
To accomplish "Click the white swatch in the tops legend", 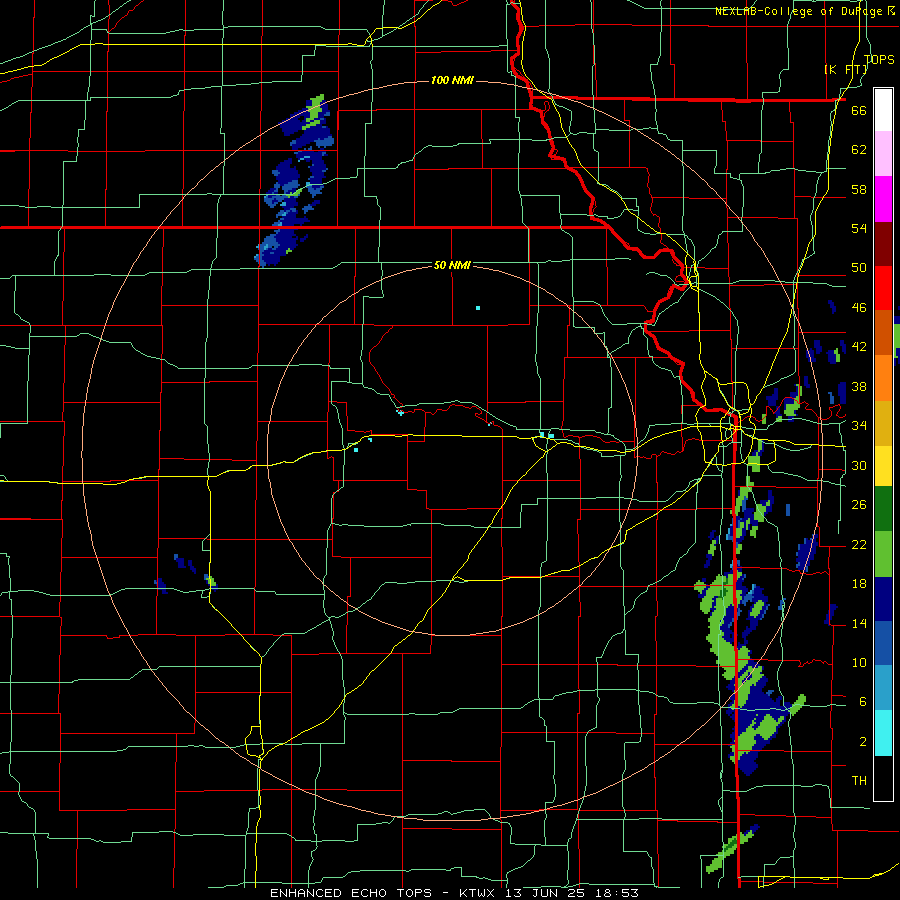I will pos(883,110).
